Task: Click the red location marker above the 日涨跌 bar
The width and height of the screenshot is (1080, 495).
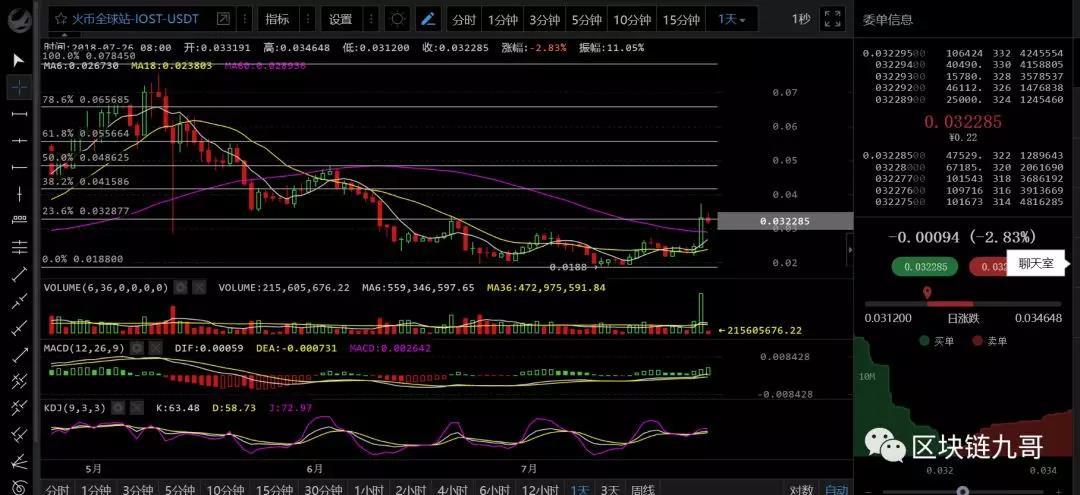Action: [x=927, y=293]
